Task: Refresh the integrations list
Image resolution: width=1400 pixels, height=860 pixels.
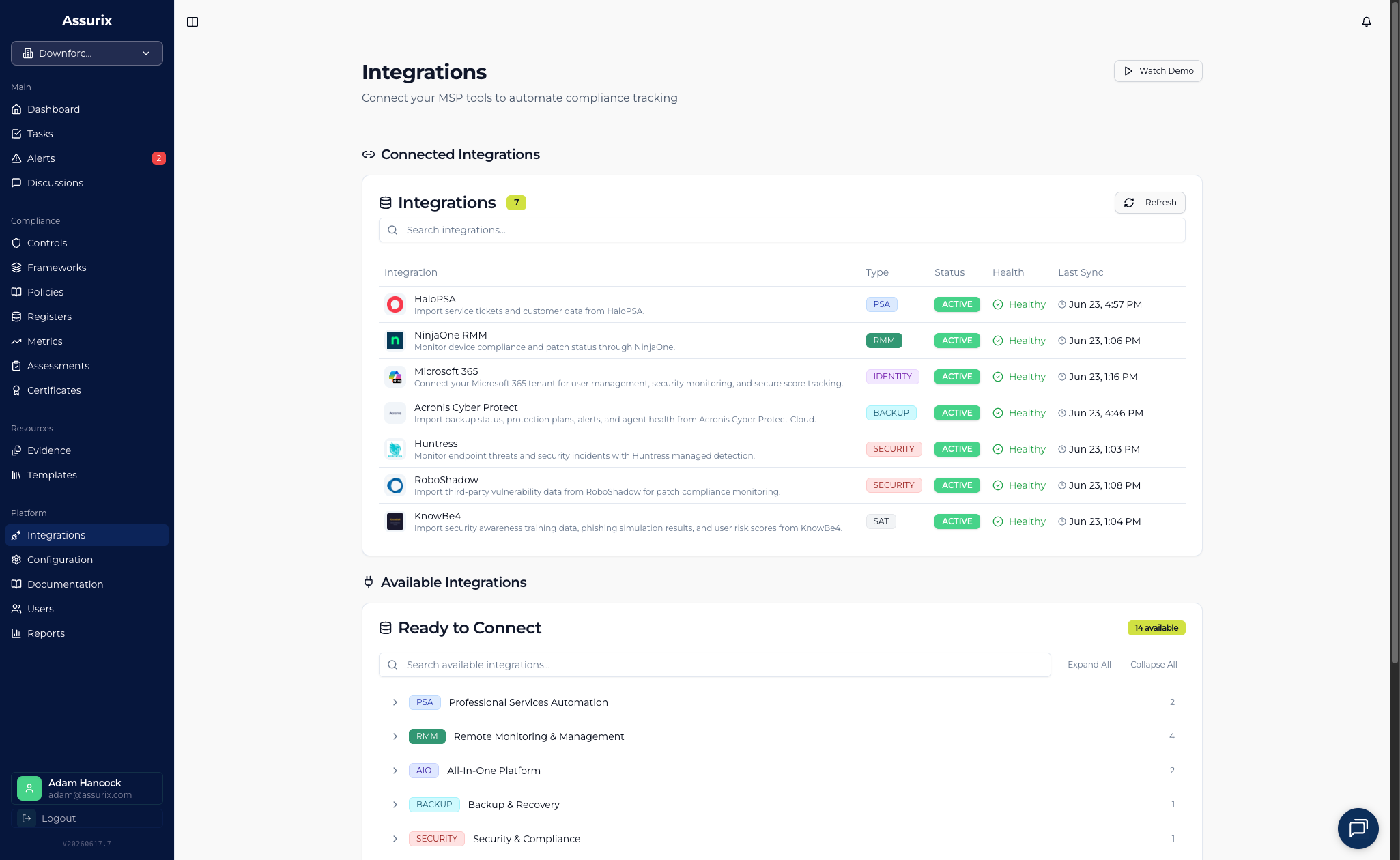Action: pyautogui.click(x=1149, y=203)
